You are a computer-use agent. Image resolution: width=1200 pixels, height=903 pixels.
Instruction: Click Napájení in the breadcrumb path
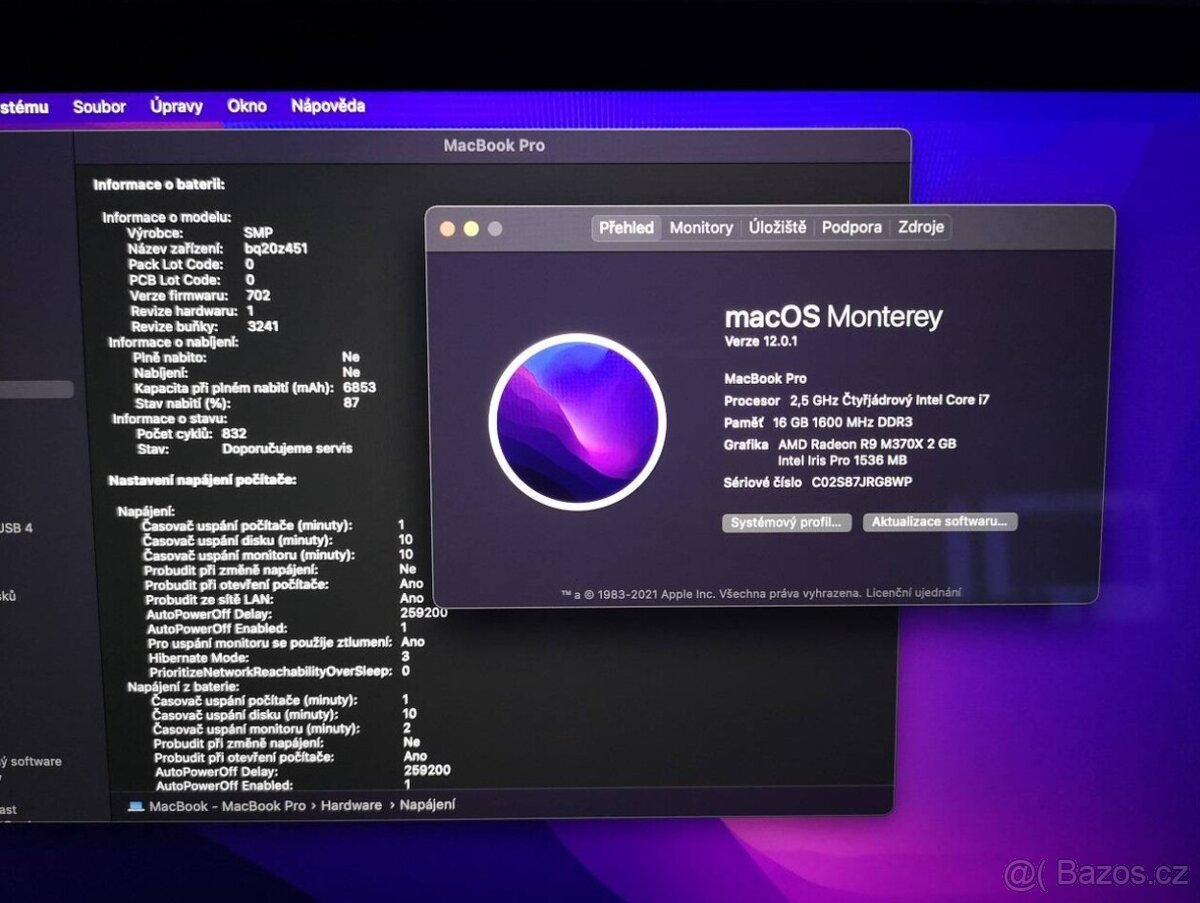click(x=428, y=805)
